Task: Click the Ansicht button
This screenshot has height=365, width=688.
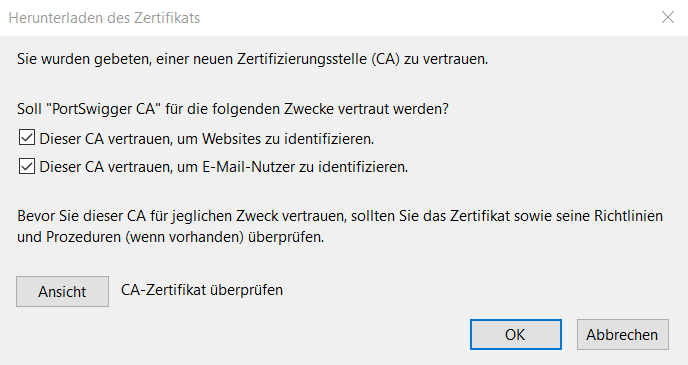Action: tap(62, 291)
